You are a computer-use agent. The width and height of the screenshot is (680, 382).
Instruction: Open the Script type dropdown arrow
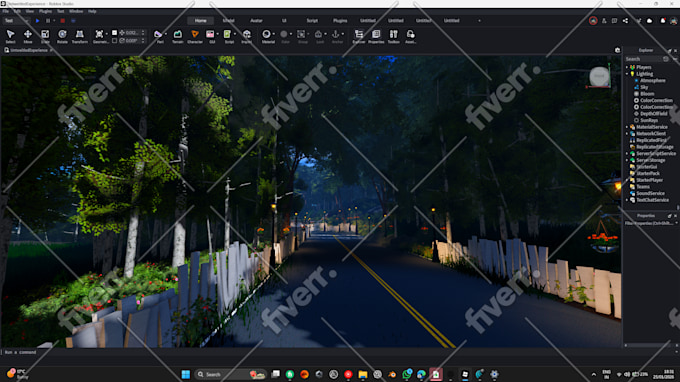click(235, 34)
